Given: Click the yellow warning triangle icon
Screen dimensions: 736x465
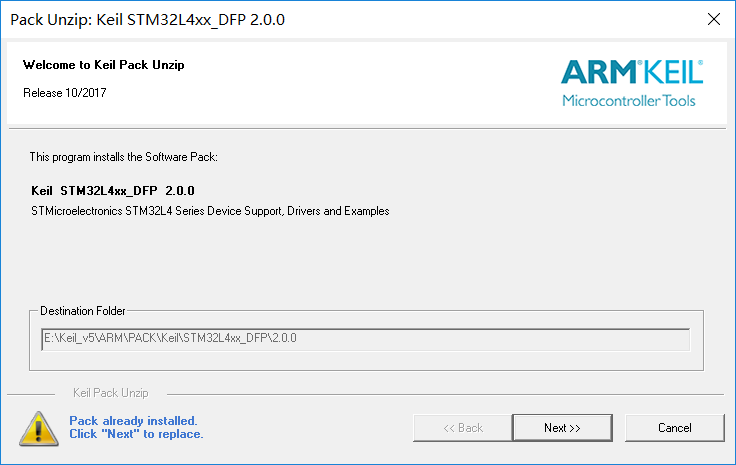Looking at the screenshot, I should click(39, 428).
